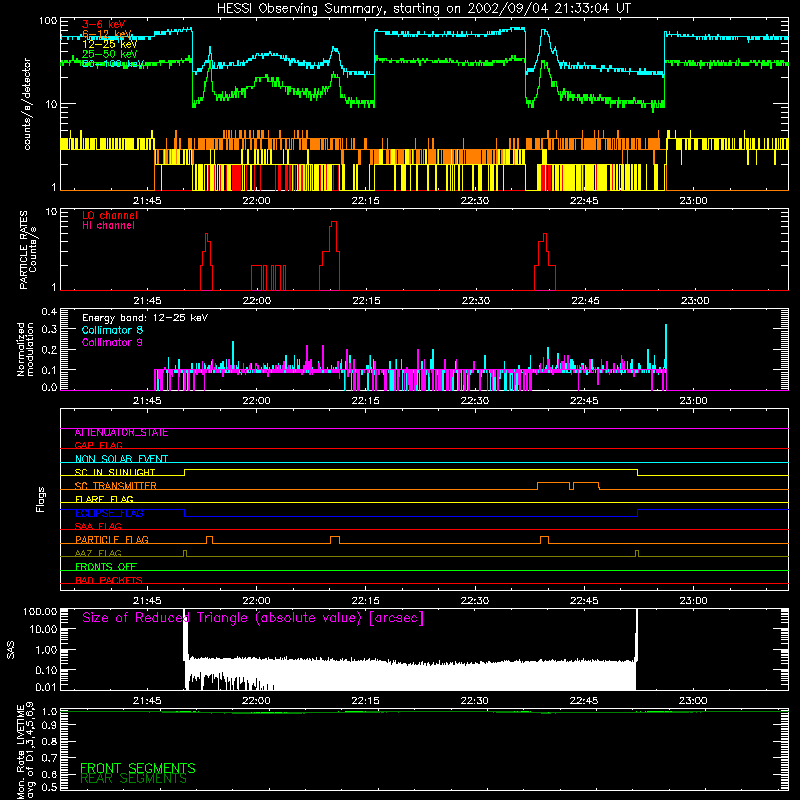
Task: Click the 22:30 tick under the modulation panel
Action: point(474,401)
